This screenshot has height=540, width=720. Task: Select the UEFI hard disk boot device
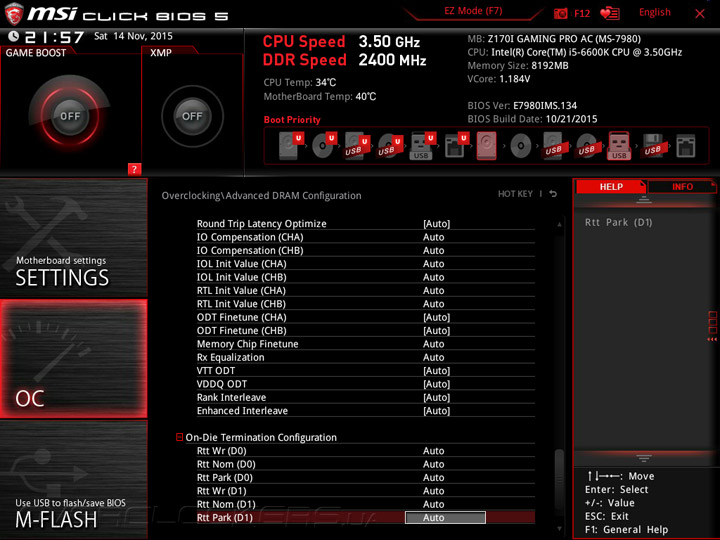[x=291, y=146]
